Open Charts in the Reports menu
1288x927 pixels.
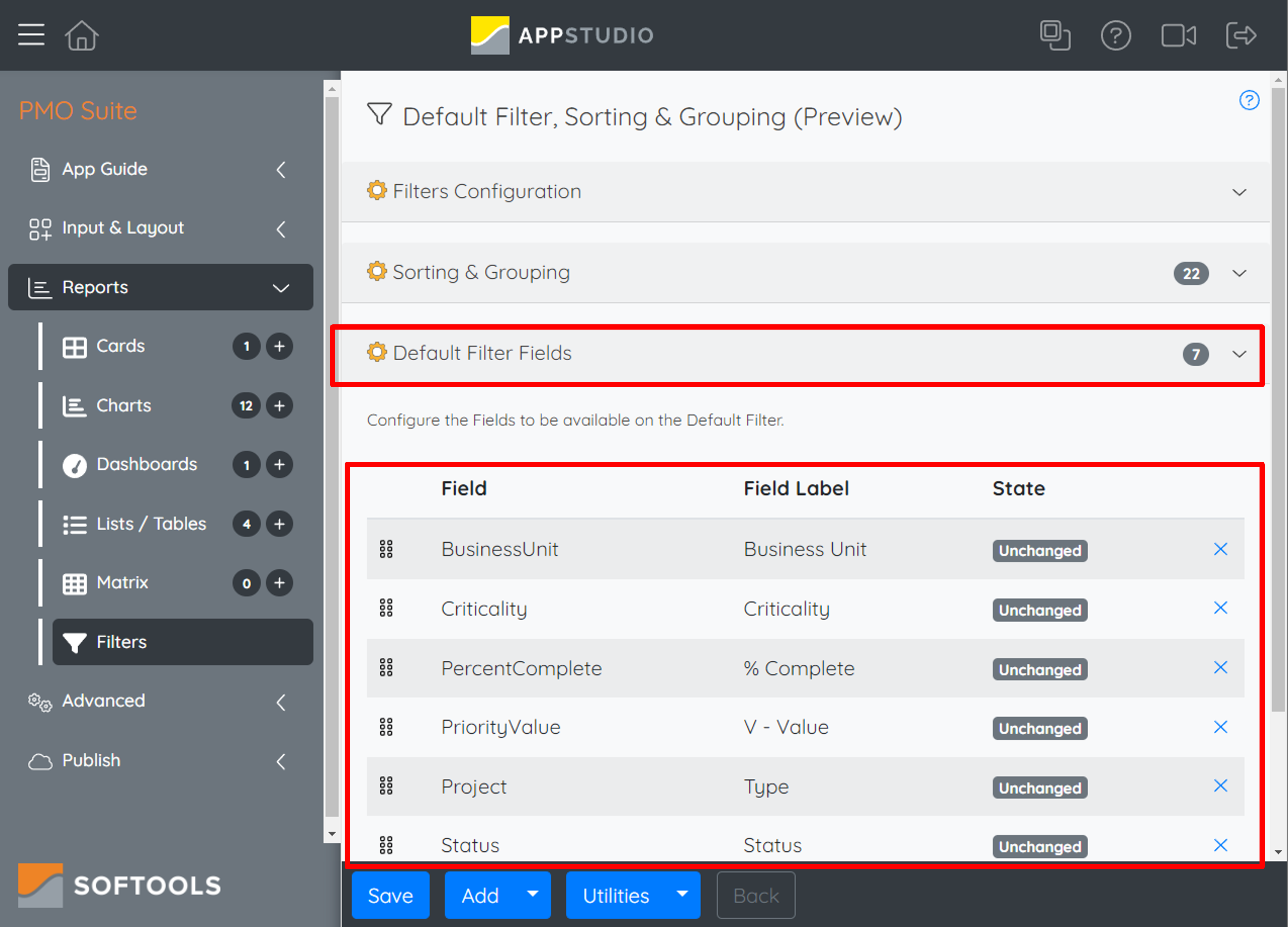pos(124,405)
